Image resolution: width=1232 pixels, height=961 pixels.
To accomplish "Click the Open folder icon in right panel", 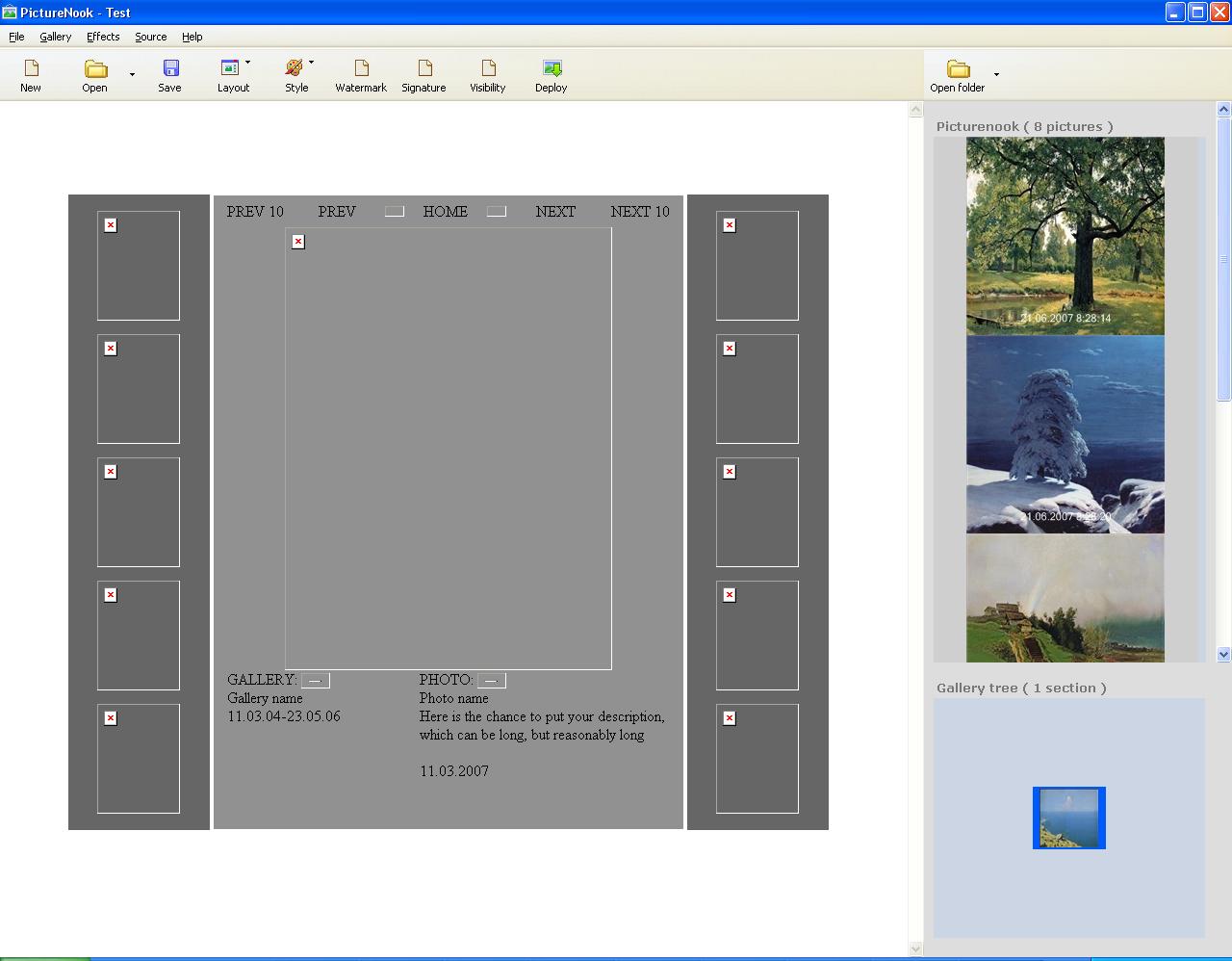I will [x=958, y=68].
